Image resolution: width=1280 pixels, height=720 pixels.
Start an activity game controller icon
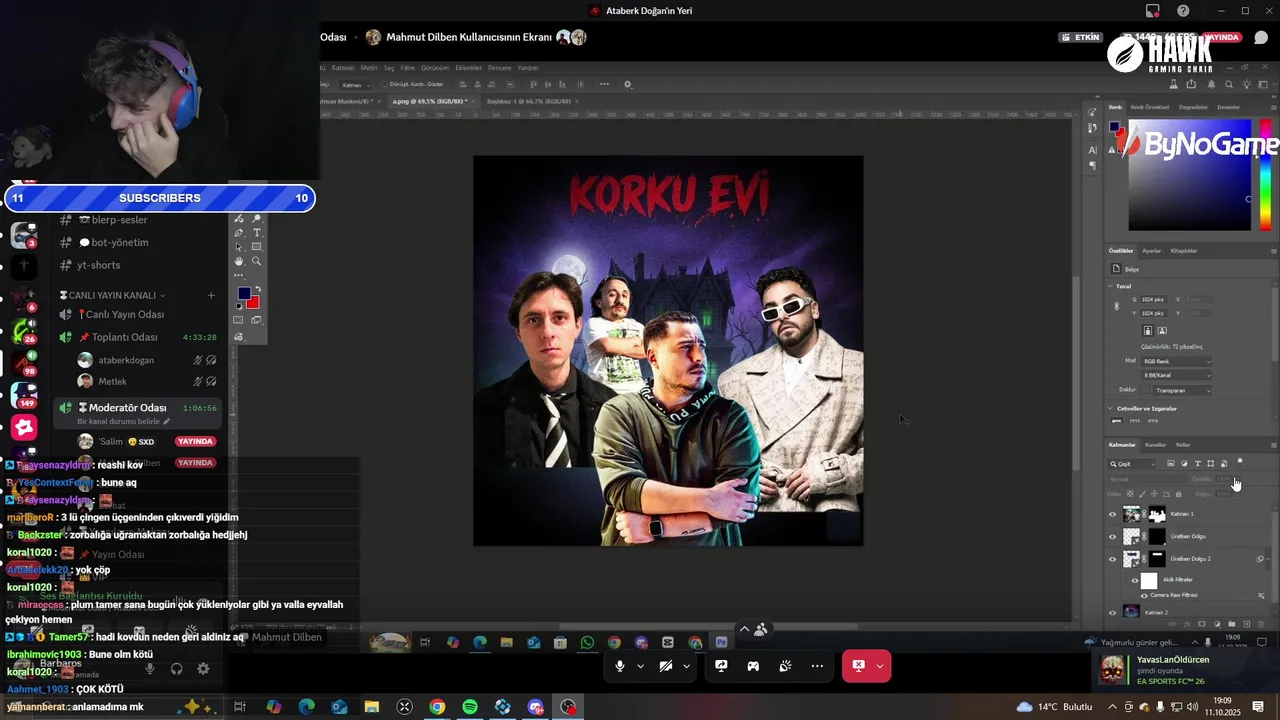pos(753,666)
